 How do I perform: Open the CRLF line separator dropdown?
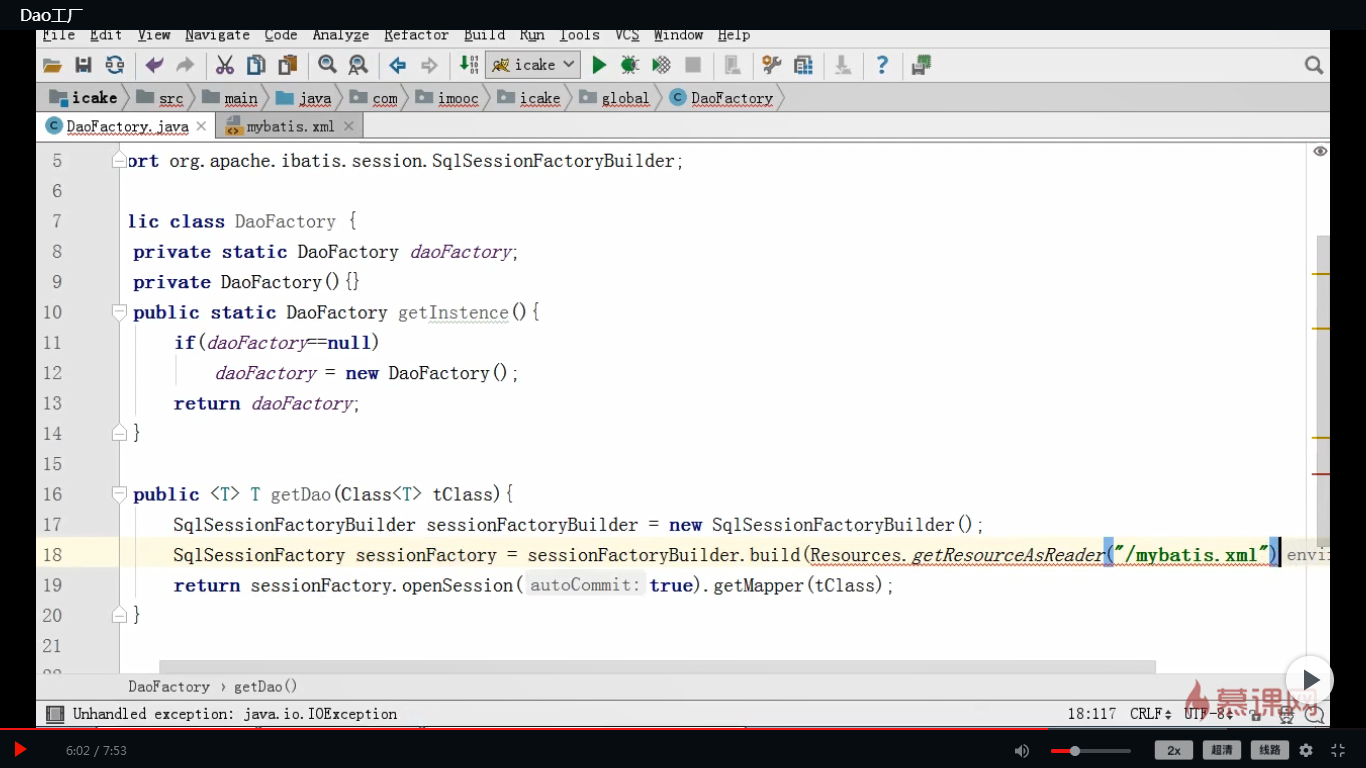click(1151, 714)
